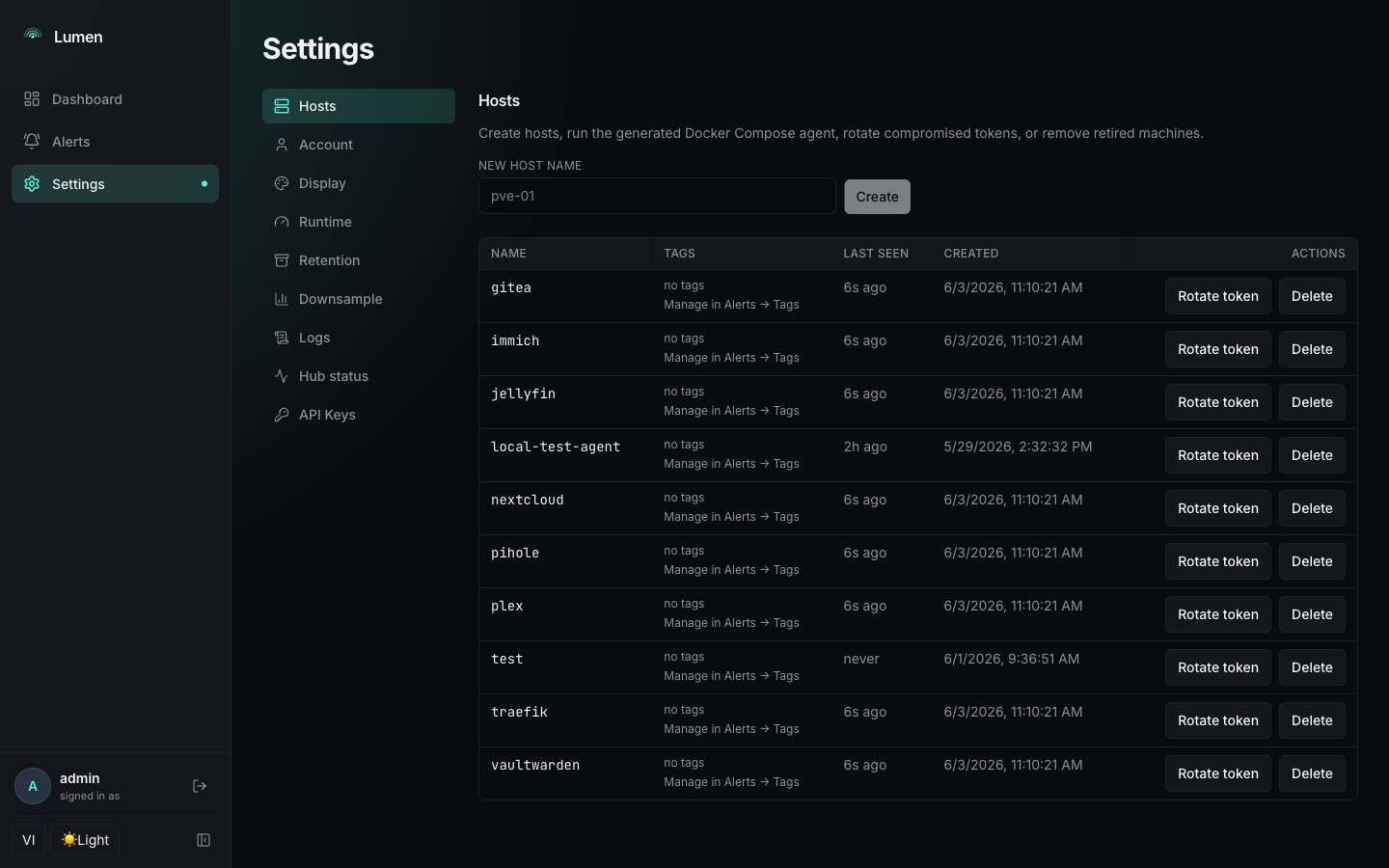Delete the gitea host
The height and width of the screenshot is (868, 1389).
point(1312,296)
